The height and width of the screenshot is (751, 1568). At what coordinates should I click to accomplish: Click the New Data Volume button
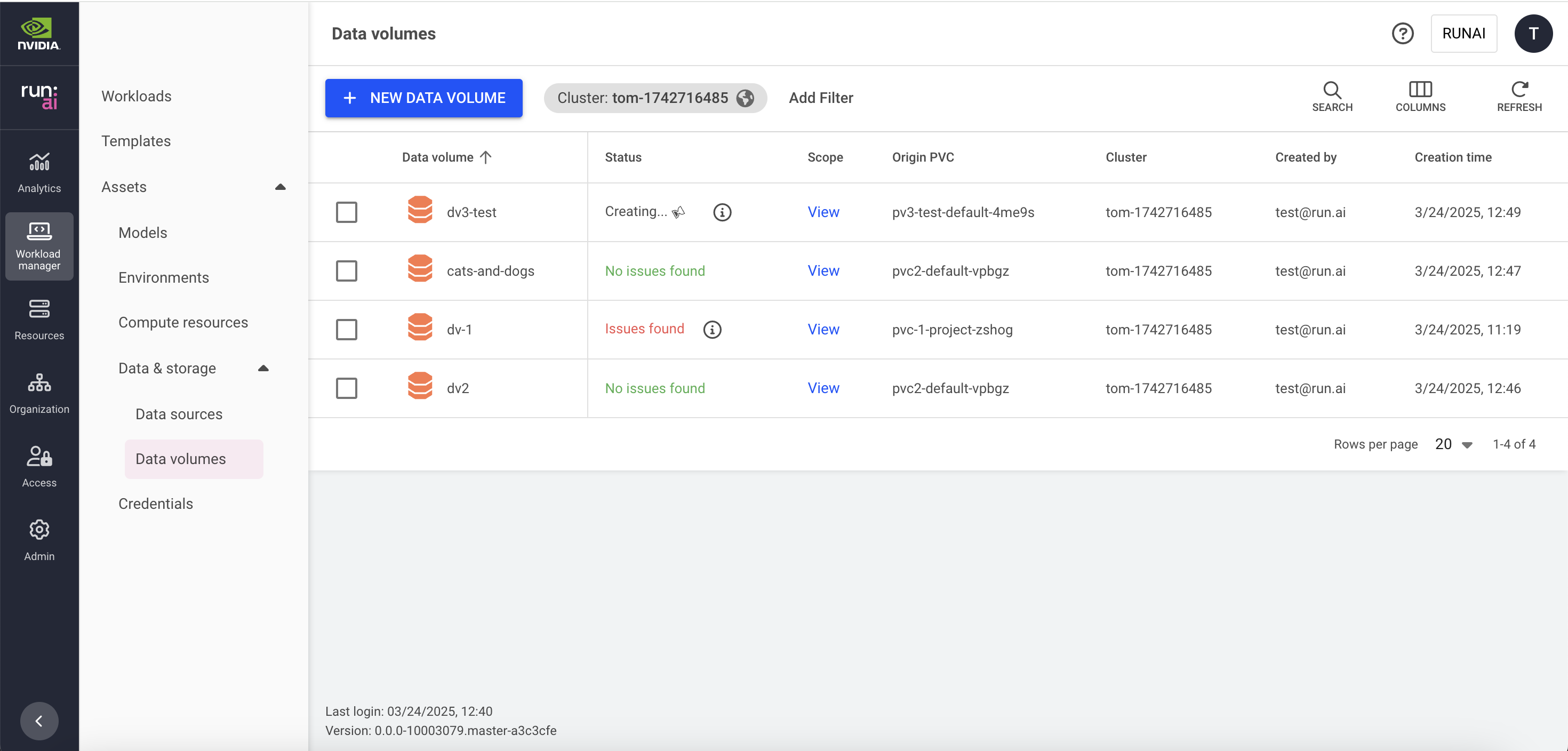(x=423, y=98)
